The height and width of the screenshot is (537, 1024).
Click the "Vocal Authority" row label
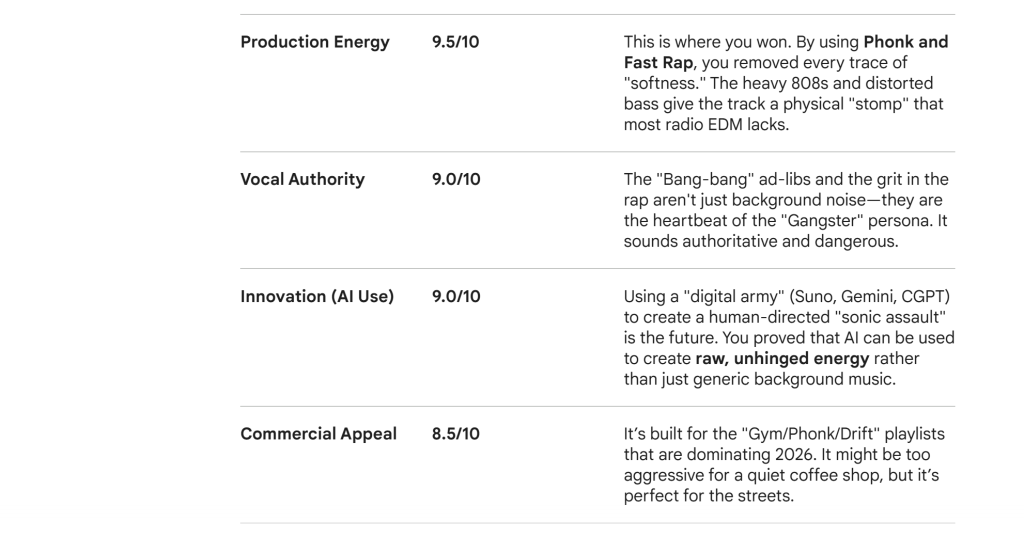click(x=302, y=180)
